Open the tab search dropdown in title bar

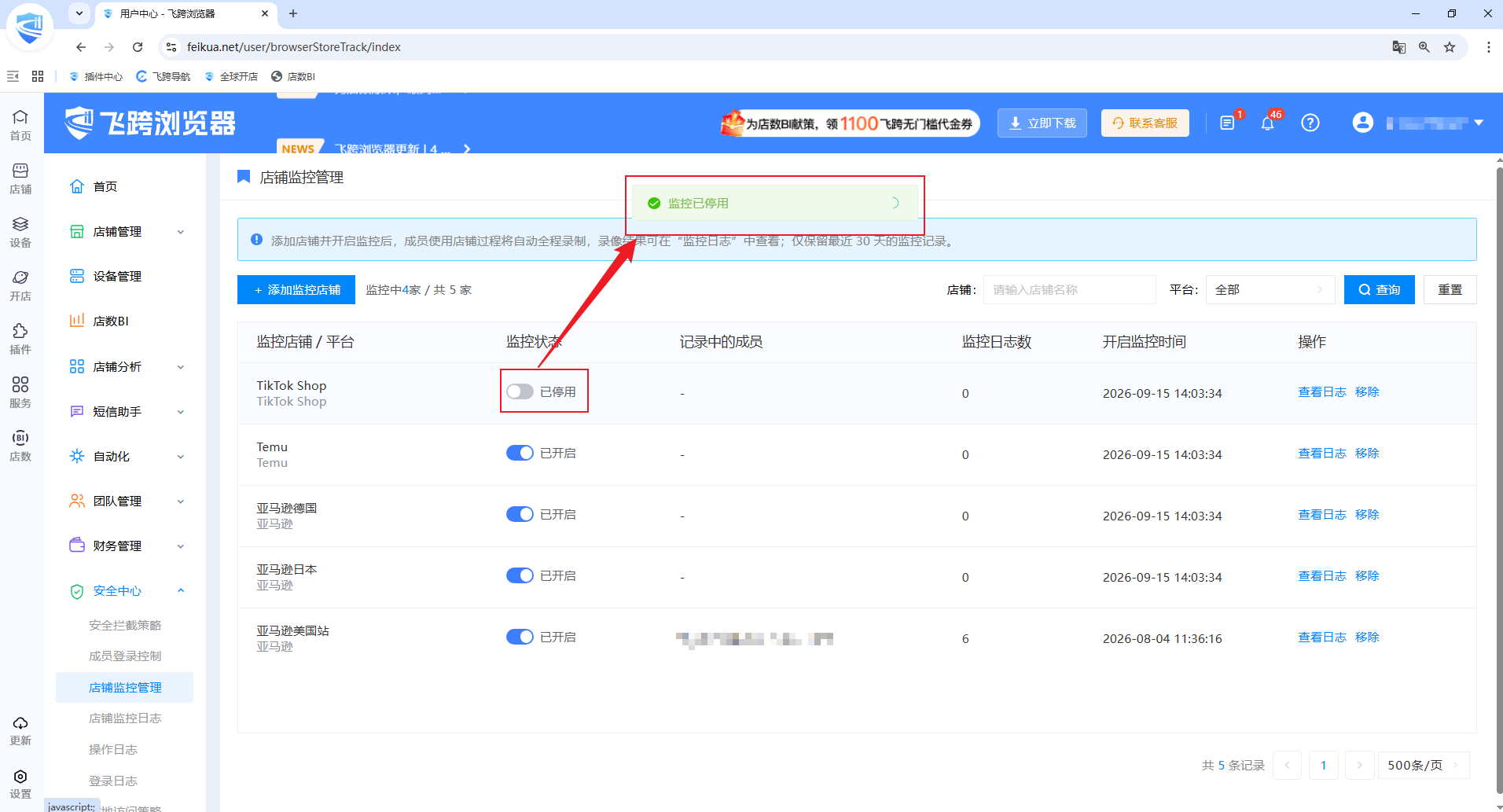[x=79, y=13]
